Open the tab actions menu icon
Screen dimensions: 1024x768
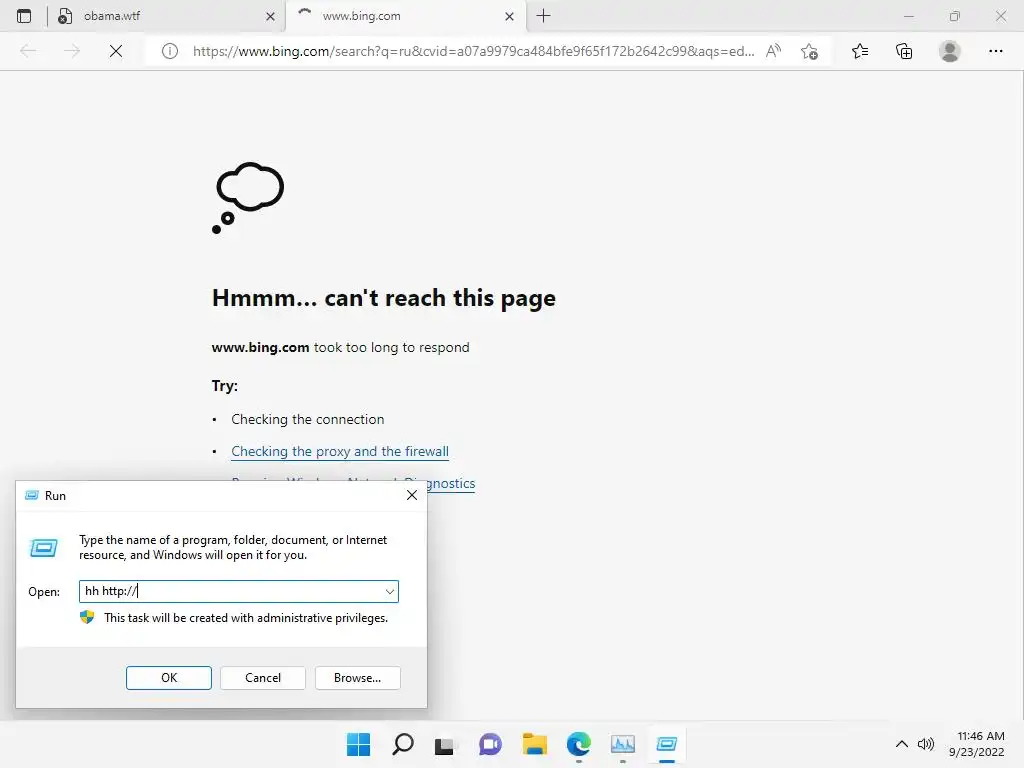click(24, 16)
